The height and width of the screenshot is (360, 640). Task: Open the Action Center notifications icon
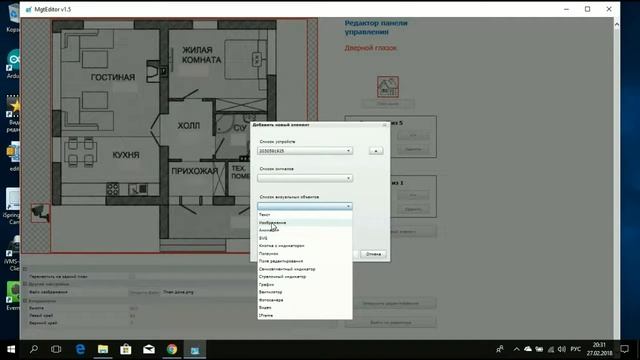click(x=624, y=349)
